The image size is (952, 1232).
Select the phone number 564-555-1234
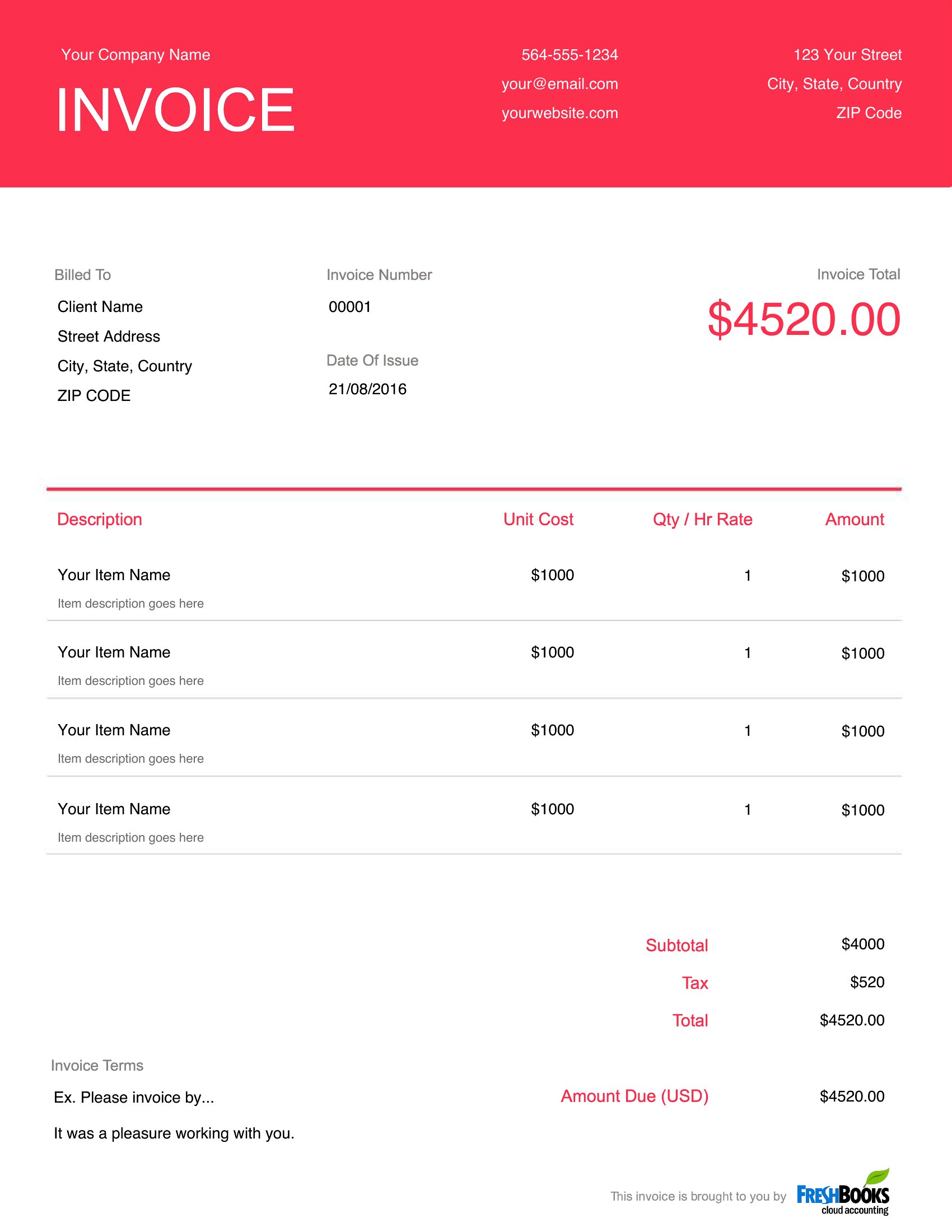[570, 55]
